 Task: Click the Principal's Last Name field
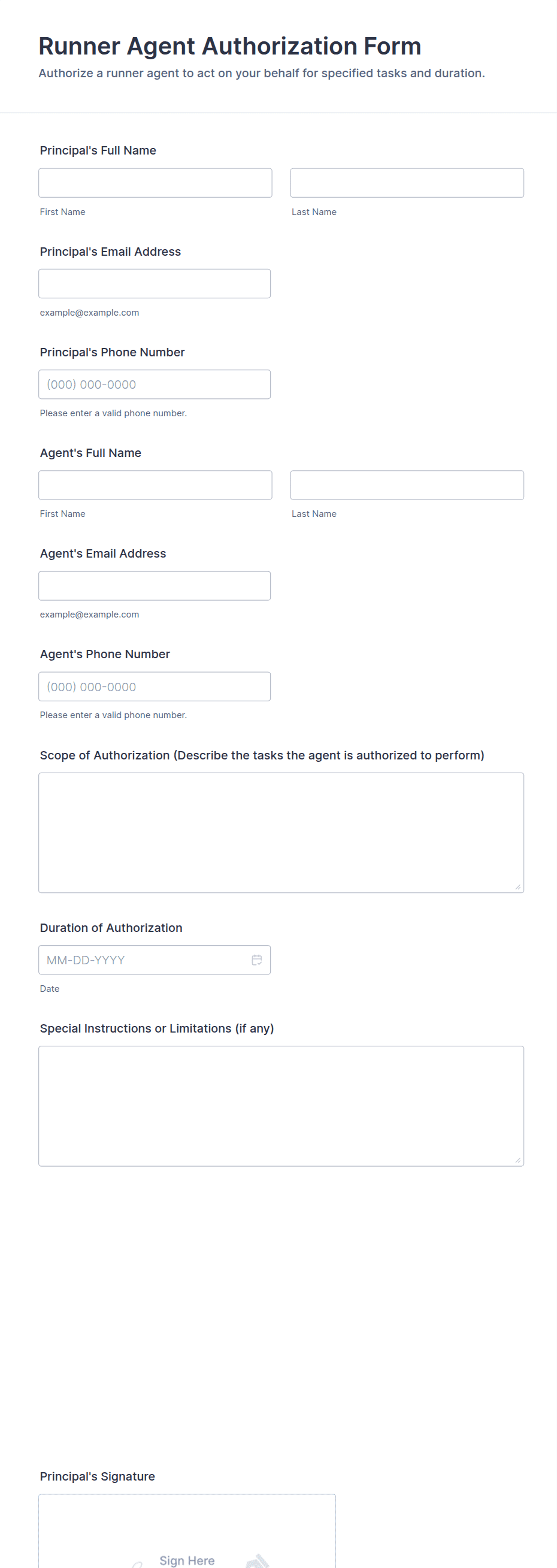click(407, 183)
